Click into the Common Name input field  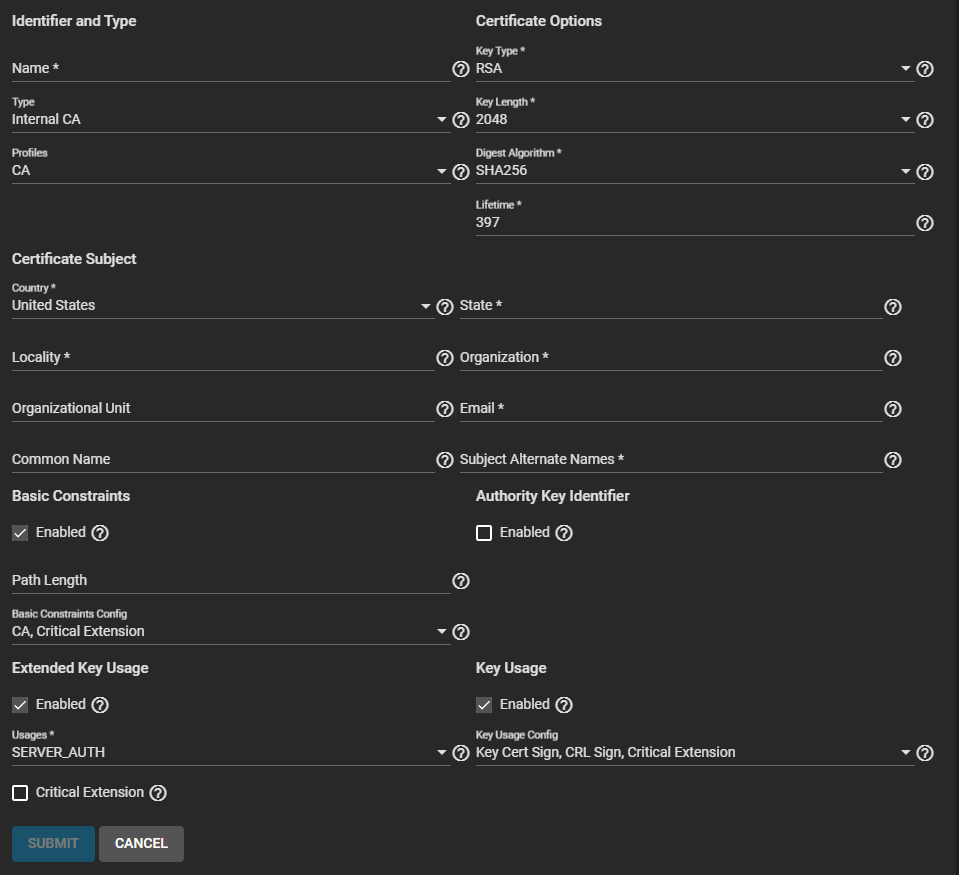pyautogui.click(x=222, y=460)
